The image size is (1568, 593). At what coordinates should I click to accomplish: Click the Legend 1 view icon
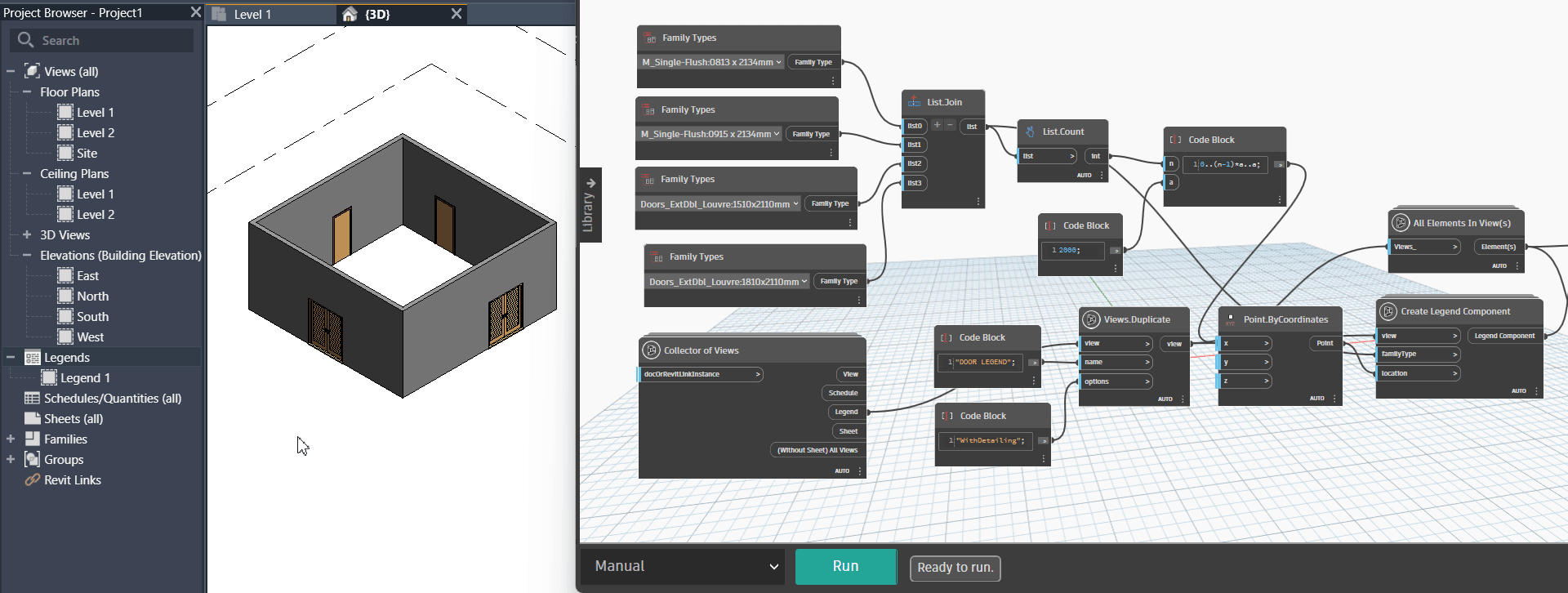49,377
